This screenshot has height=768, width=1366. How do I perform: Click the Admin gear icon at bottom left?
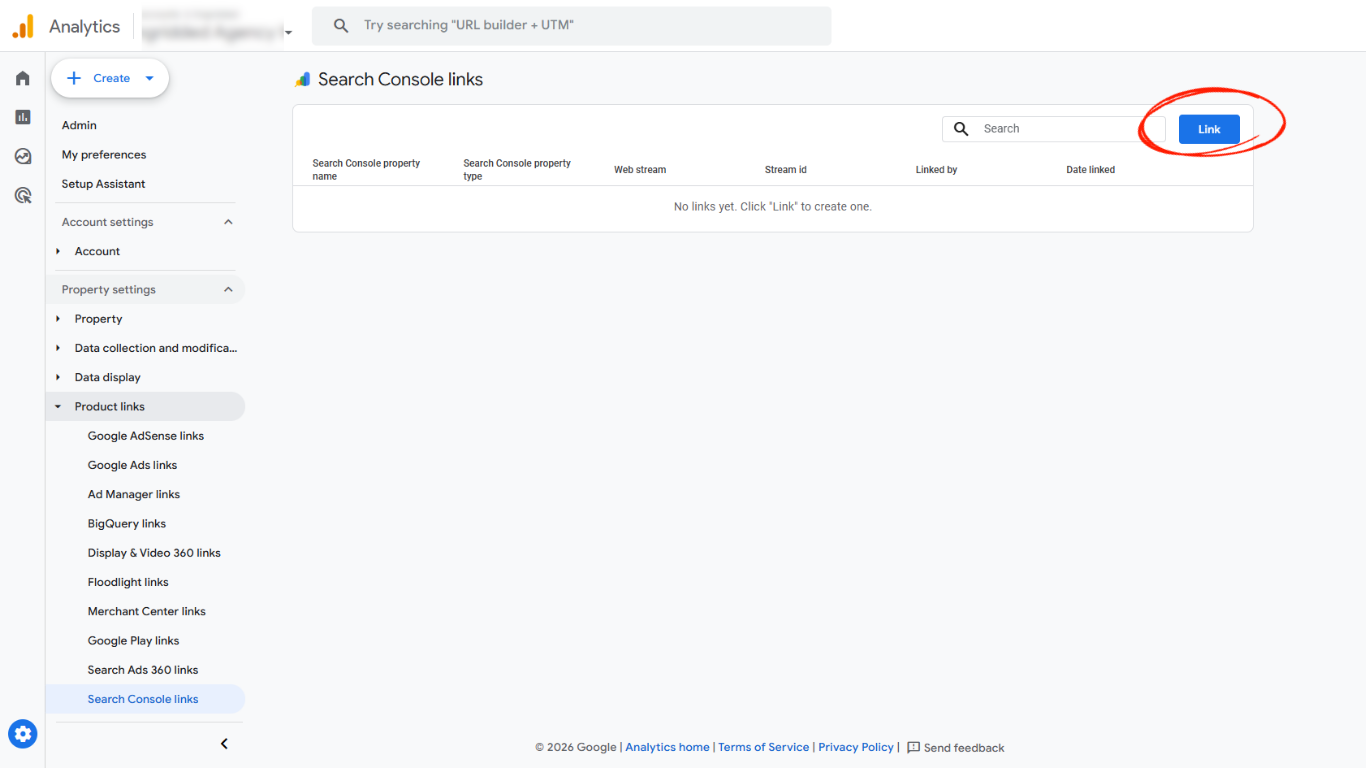[22, 733]
